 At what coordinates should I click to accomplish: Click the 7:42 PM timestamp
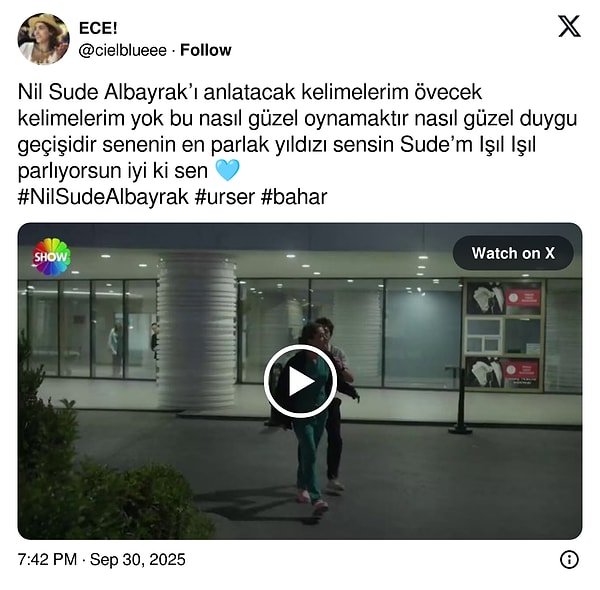47,559
